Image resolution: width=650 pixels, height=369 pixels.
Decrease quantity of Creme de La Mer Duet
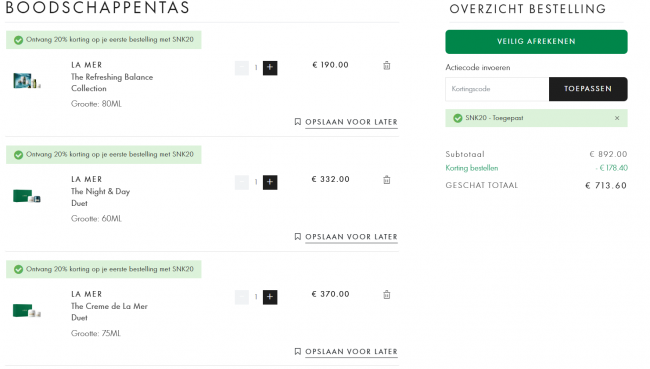(x=242, y=297)
